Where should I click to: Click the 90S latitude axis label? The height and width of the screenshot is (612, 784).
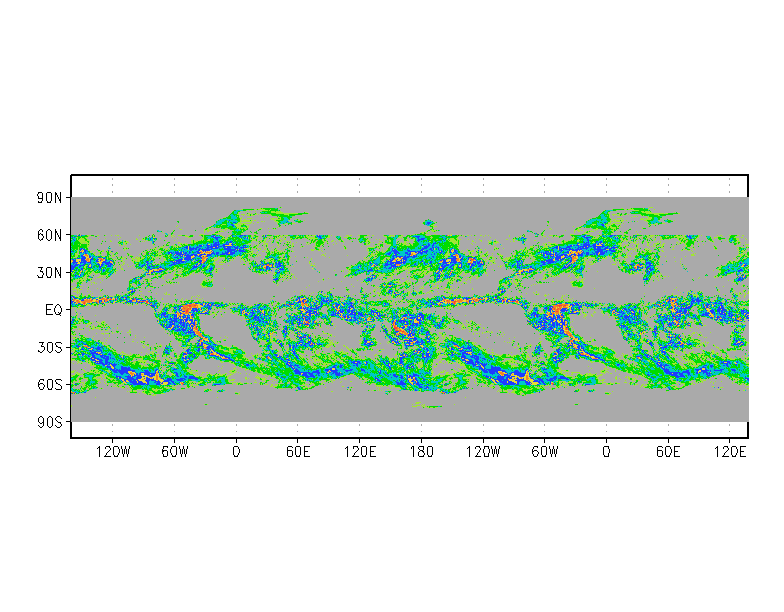[49, 422]
